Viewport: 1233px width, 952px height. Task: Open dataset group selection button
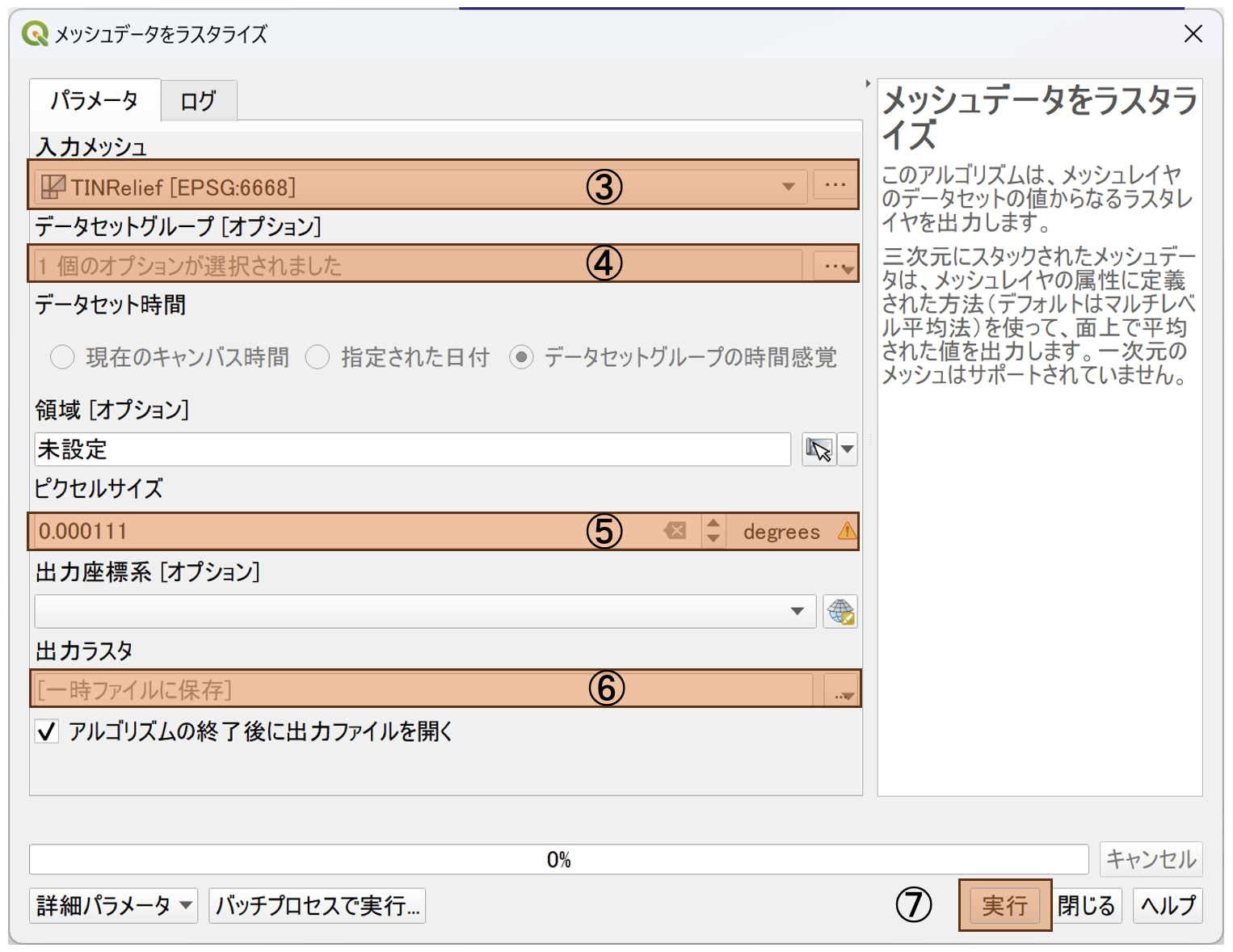click(835, 266)
